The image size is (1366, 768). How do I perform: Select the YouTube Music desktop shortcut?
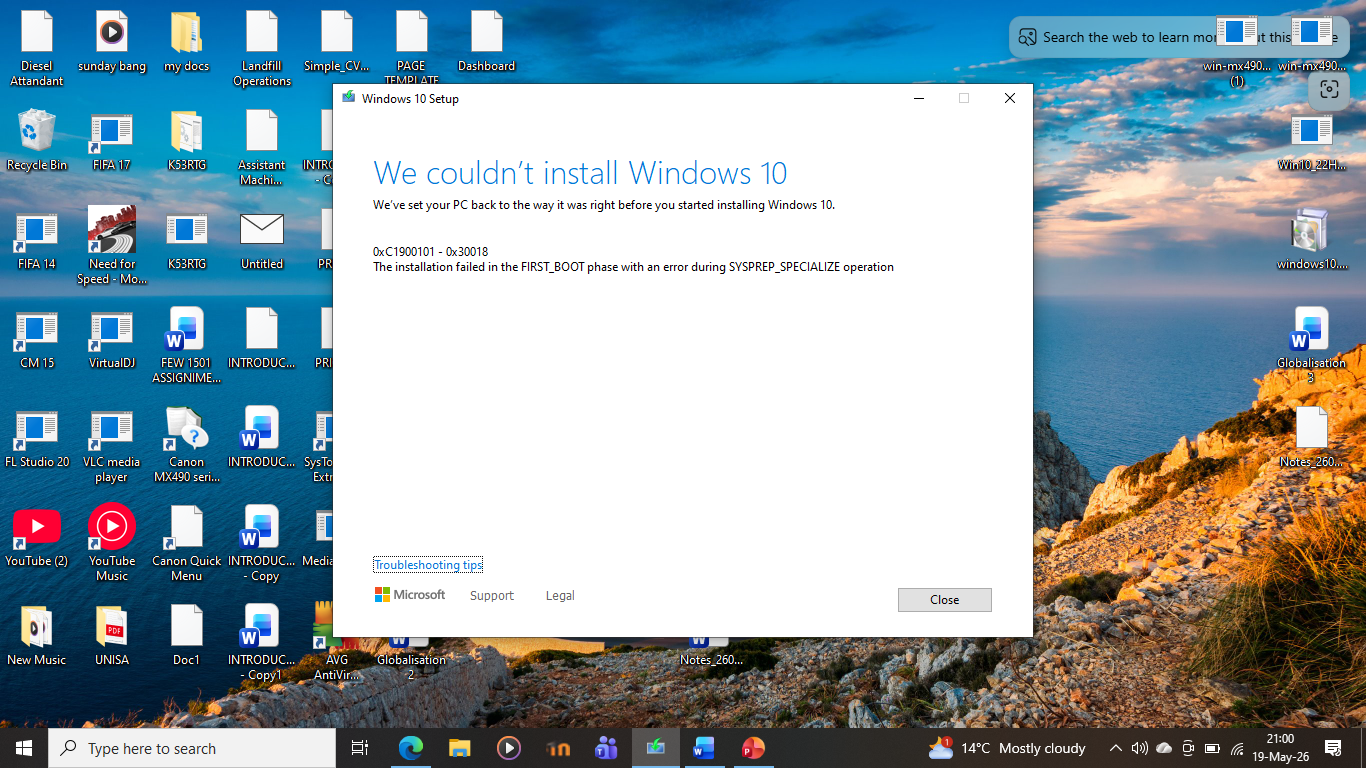click(111, 544)
